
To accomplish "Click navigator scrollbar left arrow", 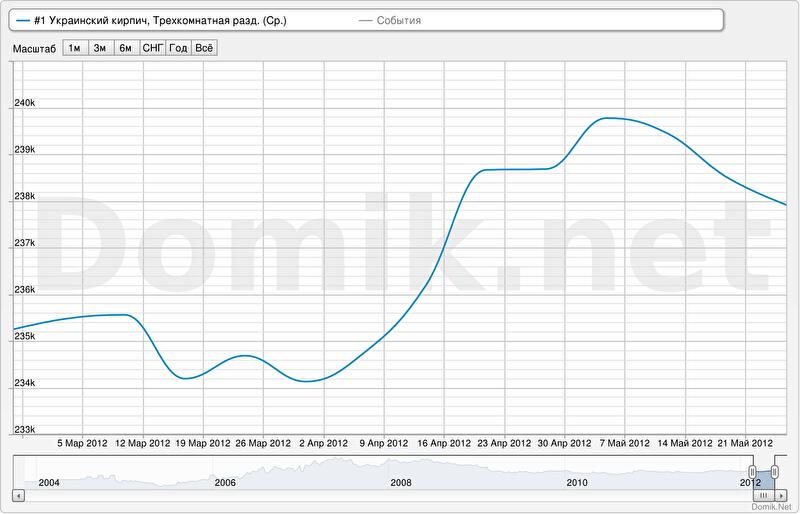I will [x=18, y=495].
